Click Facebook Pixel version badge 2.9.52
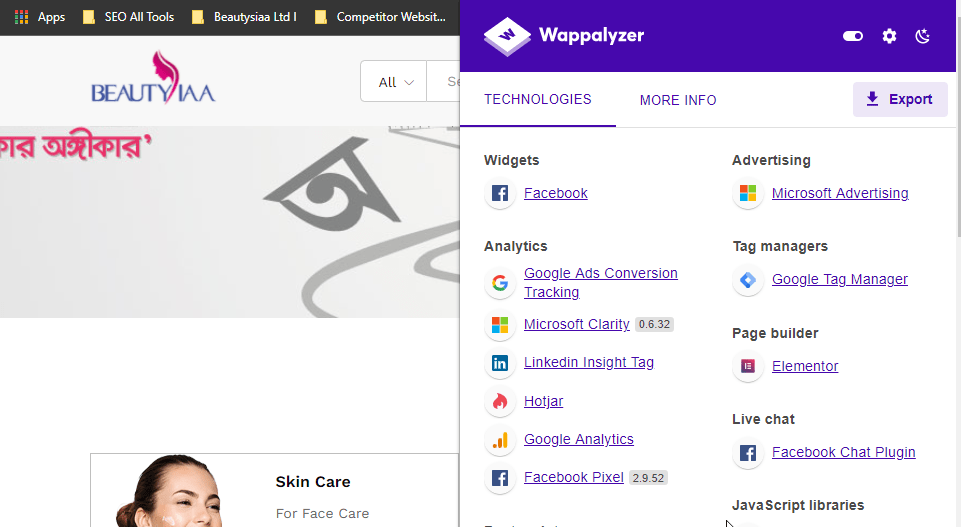This screenshot has height=527, width=961. pos(648,477)
